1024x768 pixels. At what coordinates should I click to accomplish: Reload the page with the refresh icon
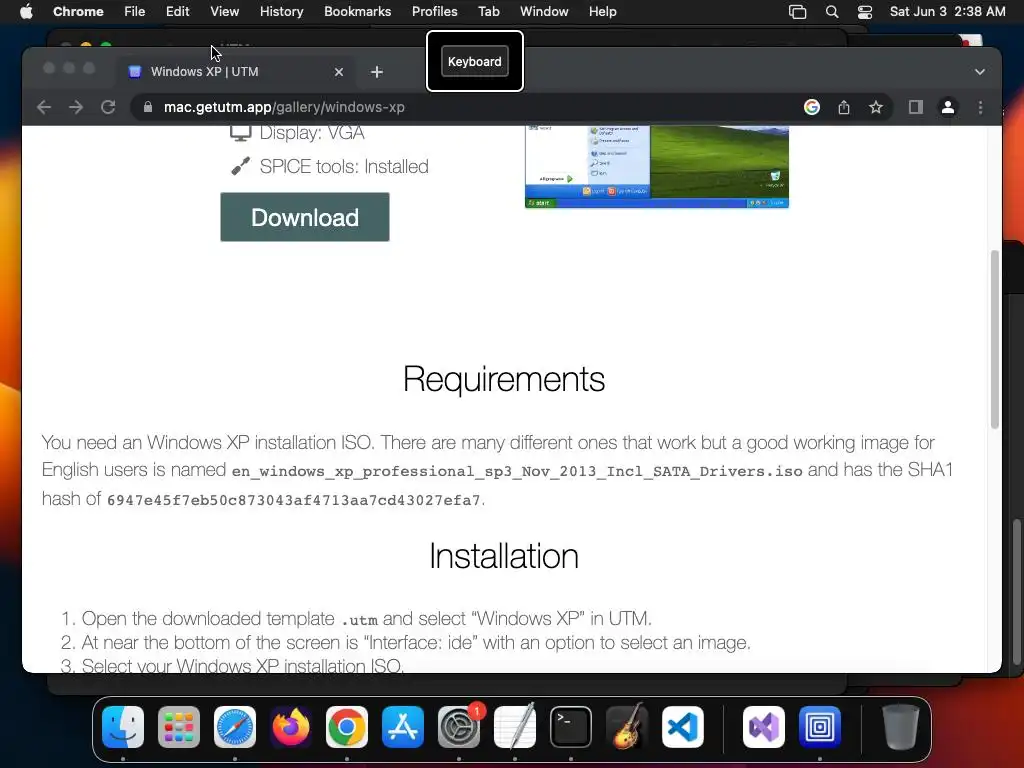(108, 107)
